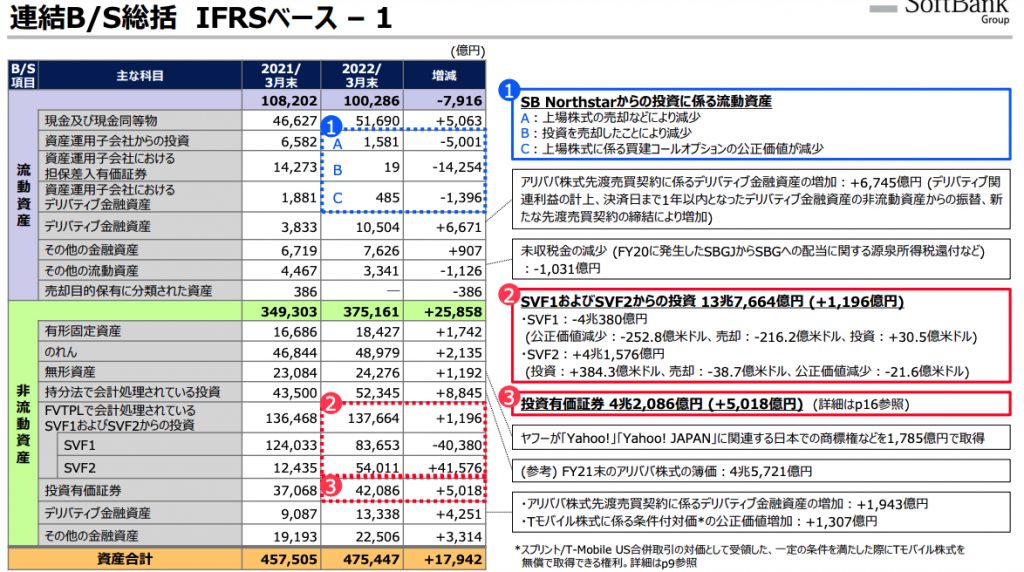The height and width of the screenshot is (572, 1024).
Task: Click the SoftBank Group logo
Action: 940,10
